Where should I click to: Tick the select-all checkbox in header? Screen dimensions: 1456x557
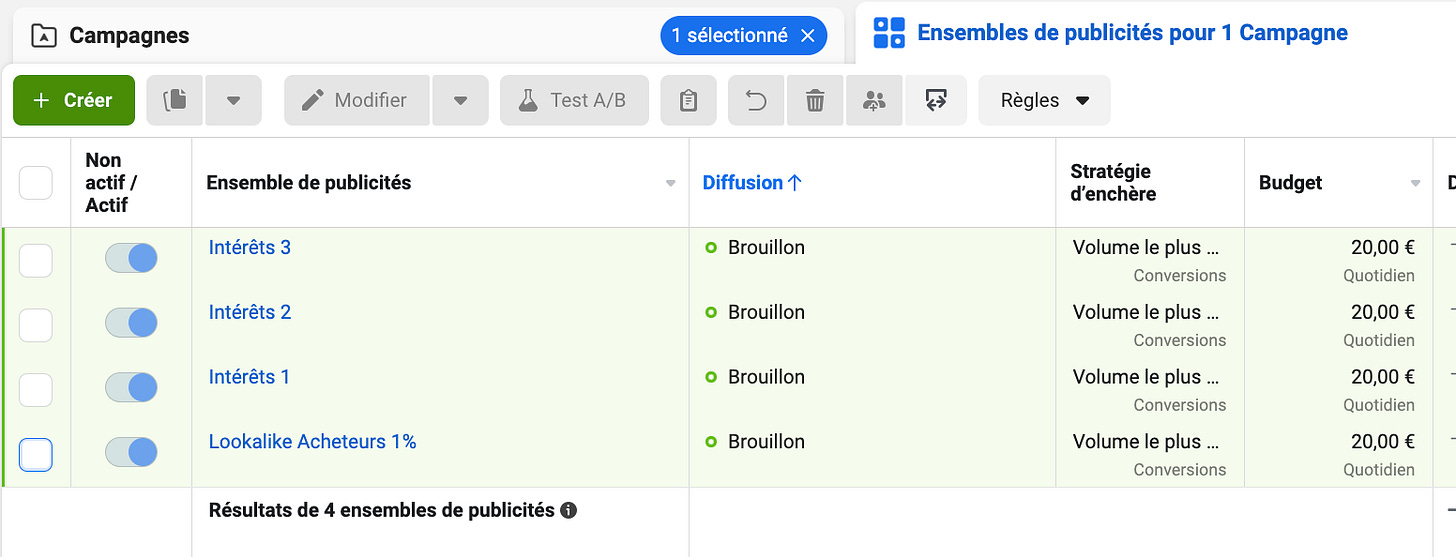coord(36,183)
